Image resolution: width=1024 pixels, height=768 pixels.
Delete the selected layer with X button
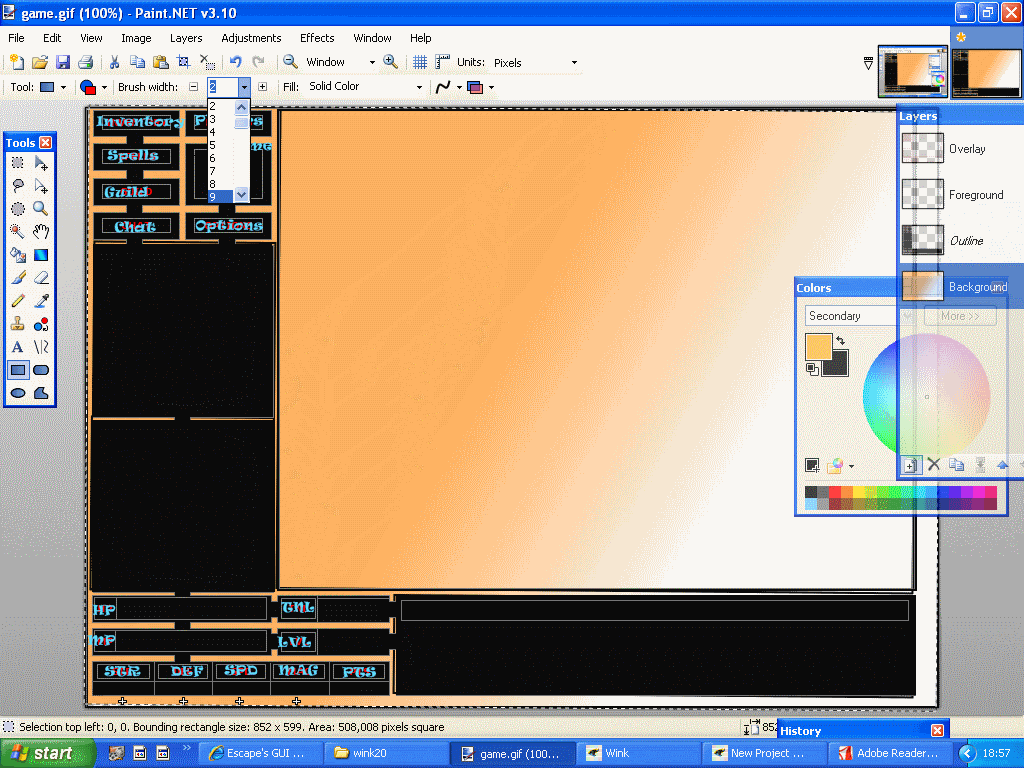934,465
